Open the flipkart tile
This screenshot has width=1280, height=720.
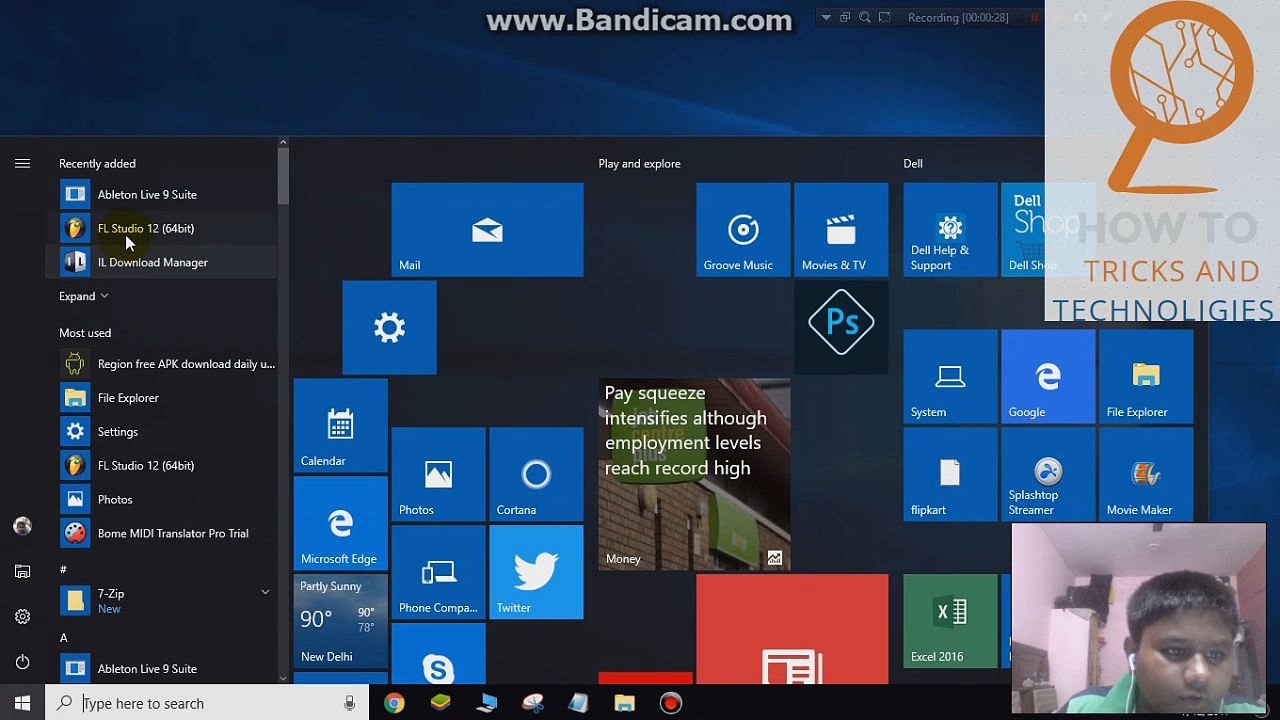pos(950,474)
